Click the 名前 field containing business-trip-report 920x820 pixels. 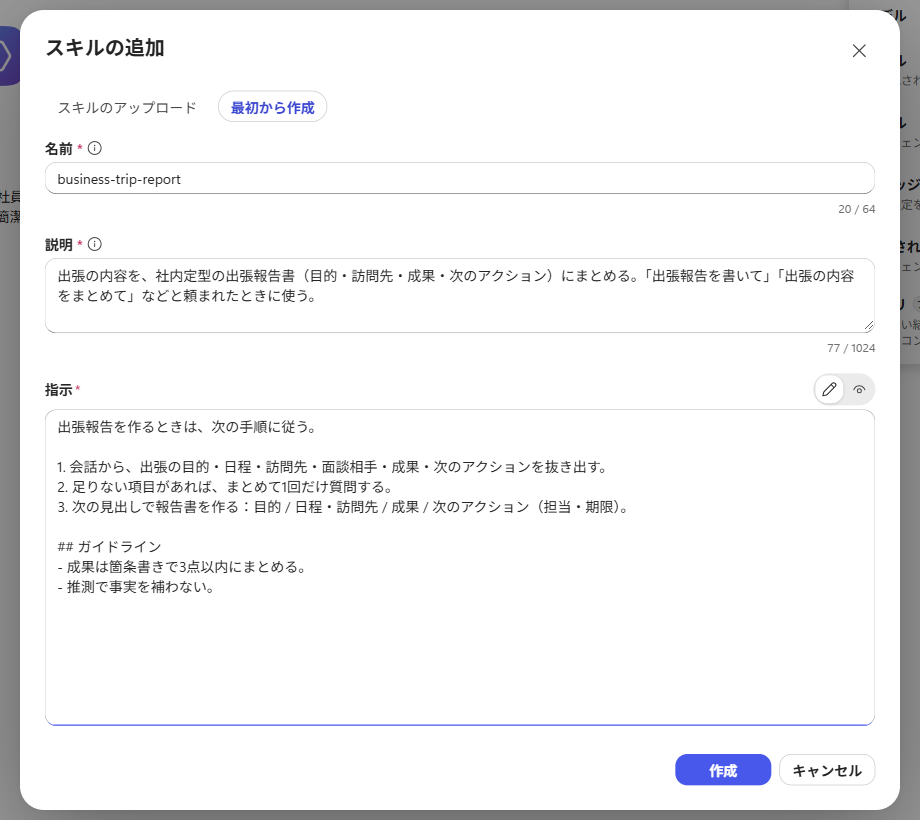point(459,178)
